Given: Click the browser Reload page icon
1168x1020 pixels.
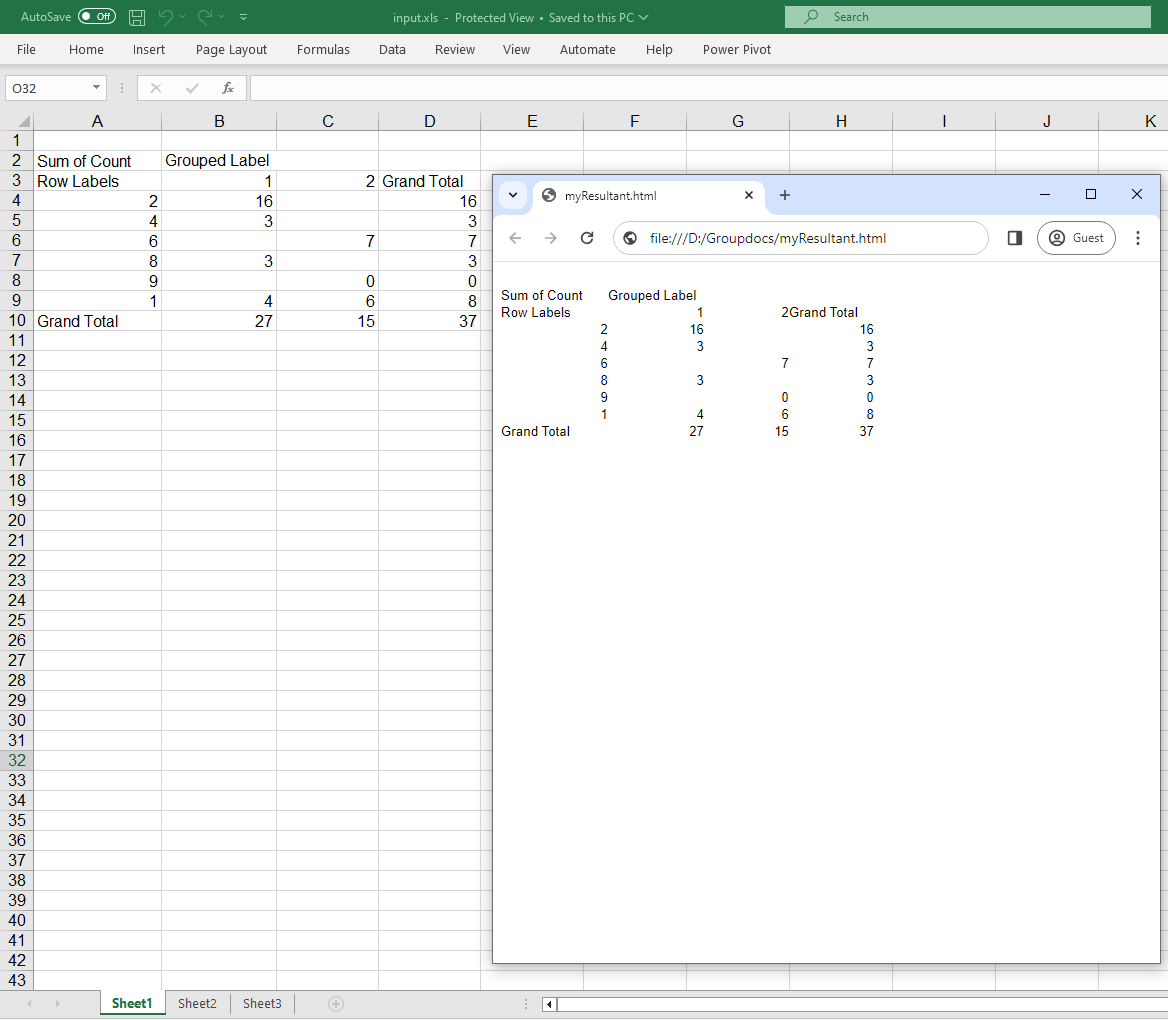Looking at the screenshot, I should pyautogui.click(x=587, y=238).
